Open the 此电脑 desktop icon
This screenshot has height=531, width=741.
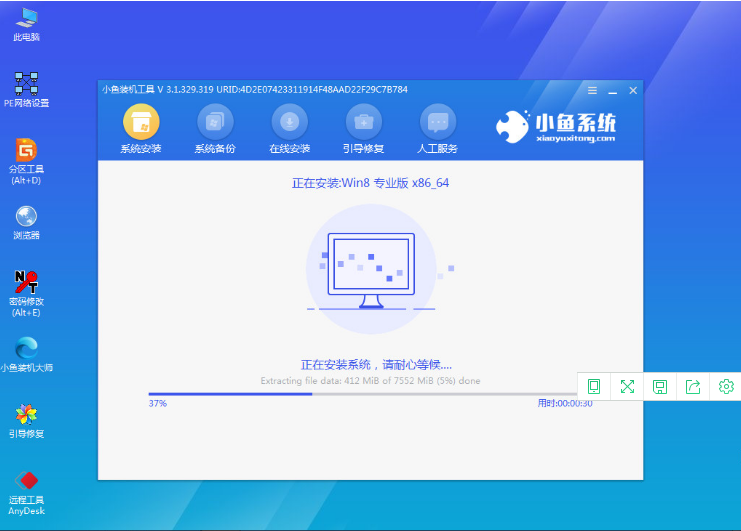point(26,25)
